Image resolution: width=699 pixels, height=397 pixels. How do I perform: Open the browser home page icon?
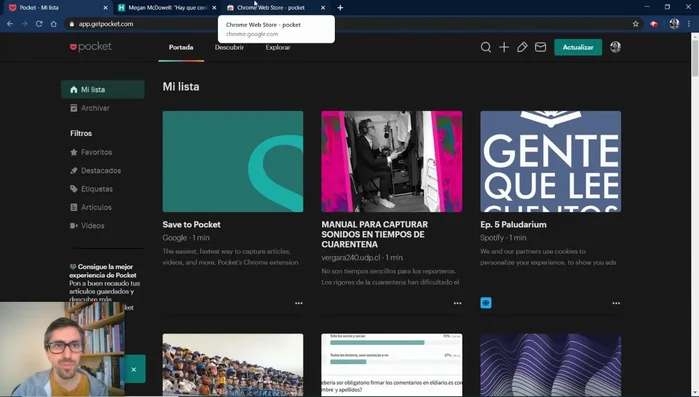[x=53, y=24]
